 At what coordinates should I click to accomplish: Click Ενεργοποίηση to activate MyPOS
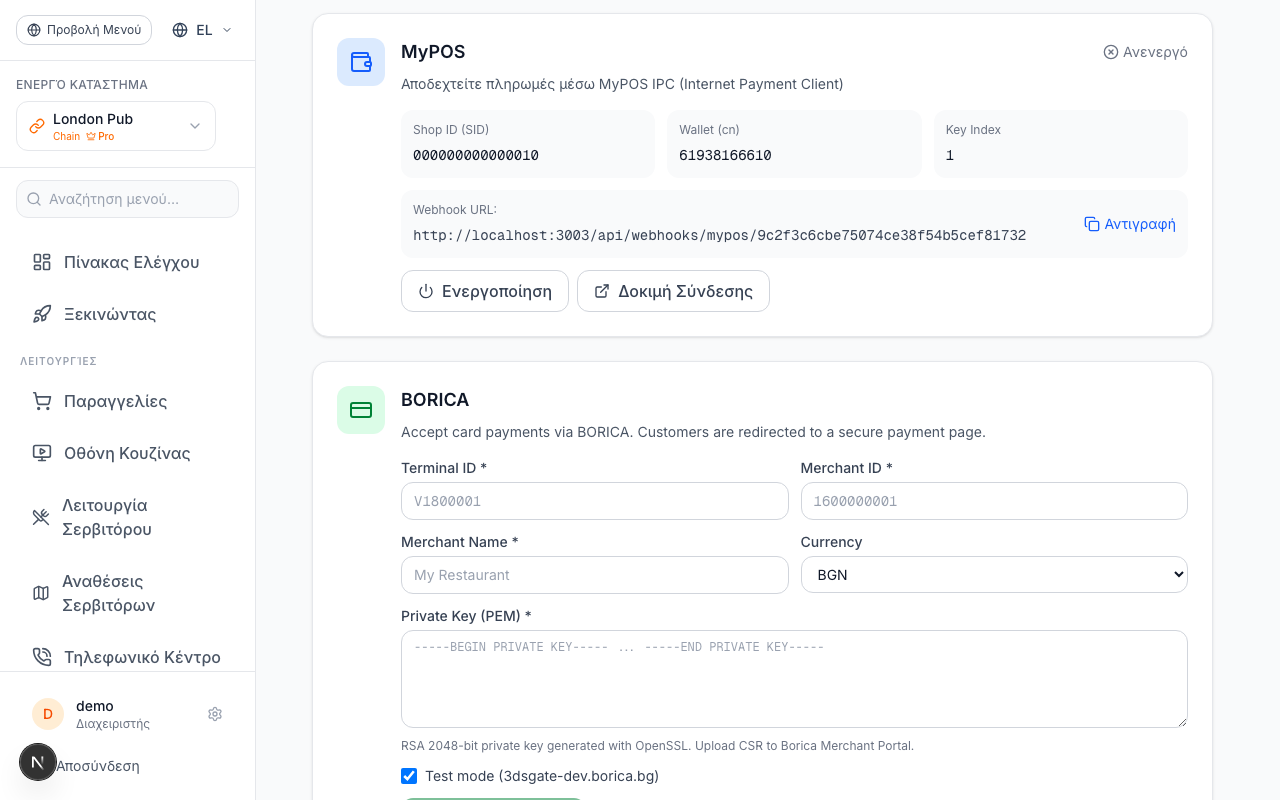click(485, 291)
